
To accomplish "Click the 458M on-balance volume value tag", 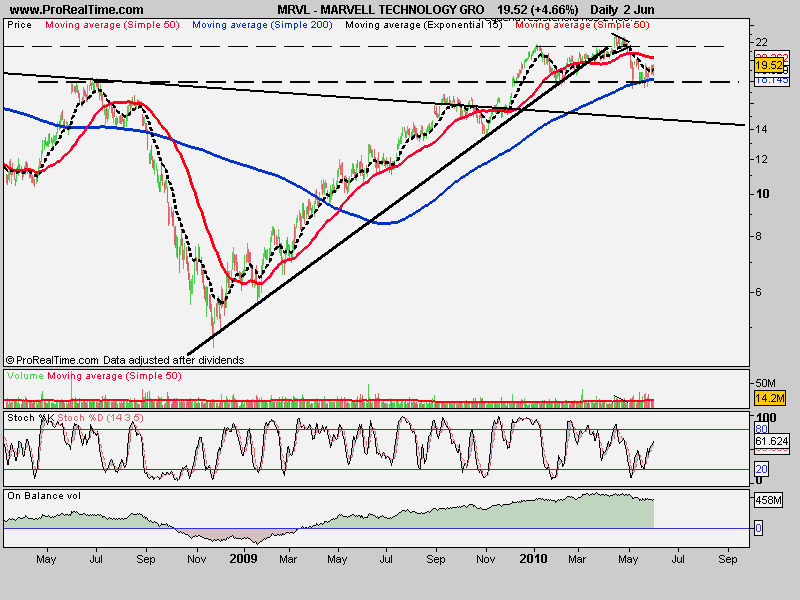I will [x=768, y=501].
